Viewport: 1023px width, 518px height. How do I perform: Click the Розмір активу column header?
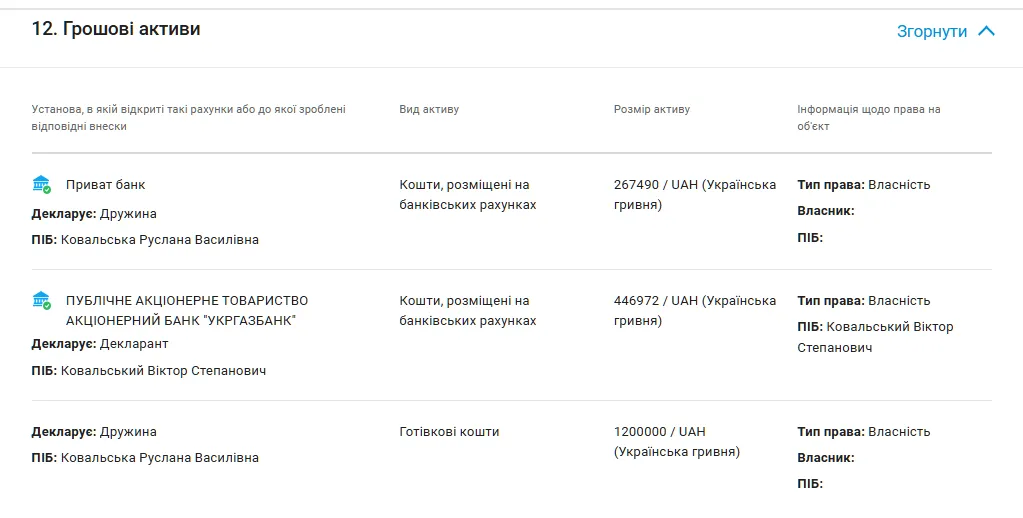coord(651,109)
